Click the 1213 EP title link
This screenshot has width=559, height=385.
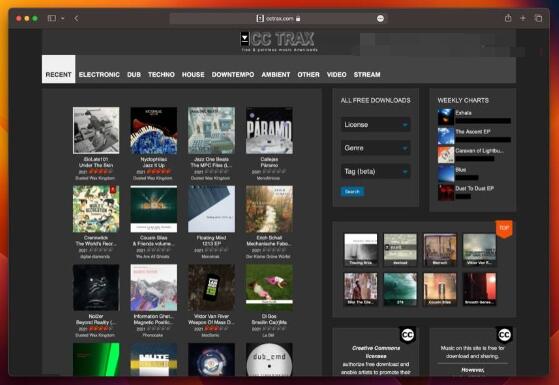[211, 244]
